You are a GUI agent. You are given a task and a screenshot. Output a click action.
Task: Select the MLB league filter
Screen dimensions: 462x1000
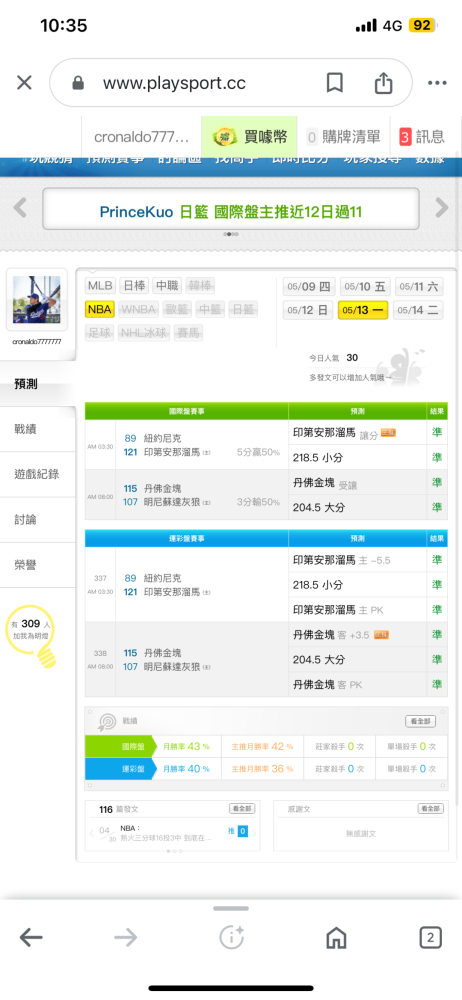pos(101,286)
